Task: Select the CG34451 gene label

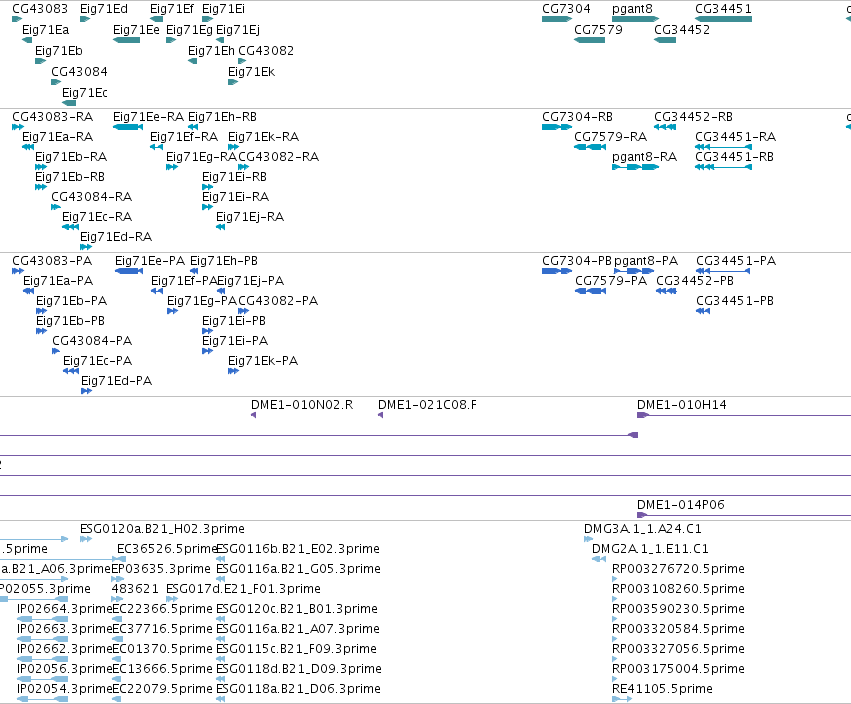Action: tap(723, 9)
